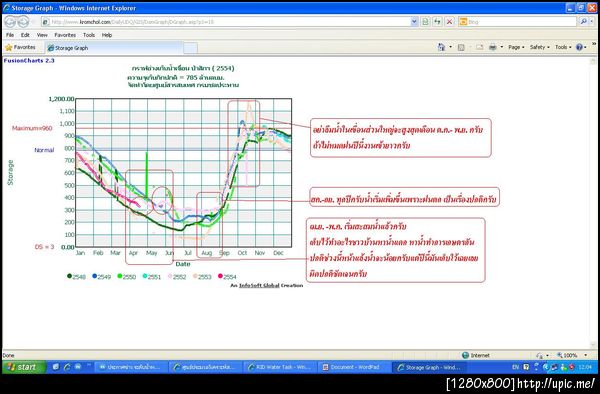Show hidden command bar items chevron
This screenshot has width=600, height=394.
(x=594, y=44)
